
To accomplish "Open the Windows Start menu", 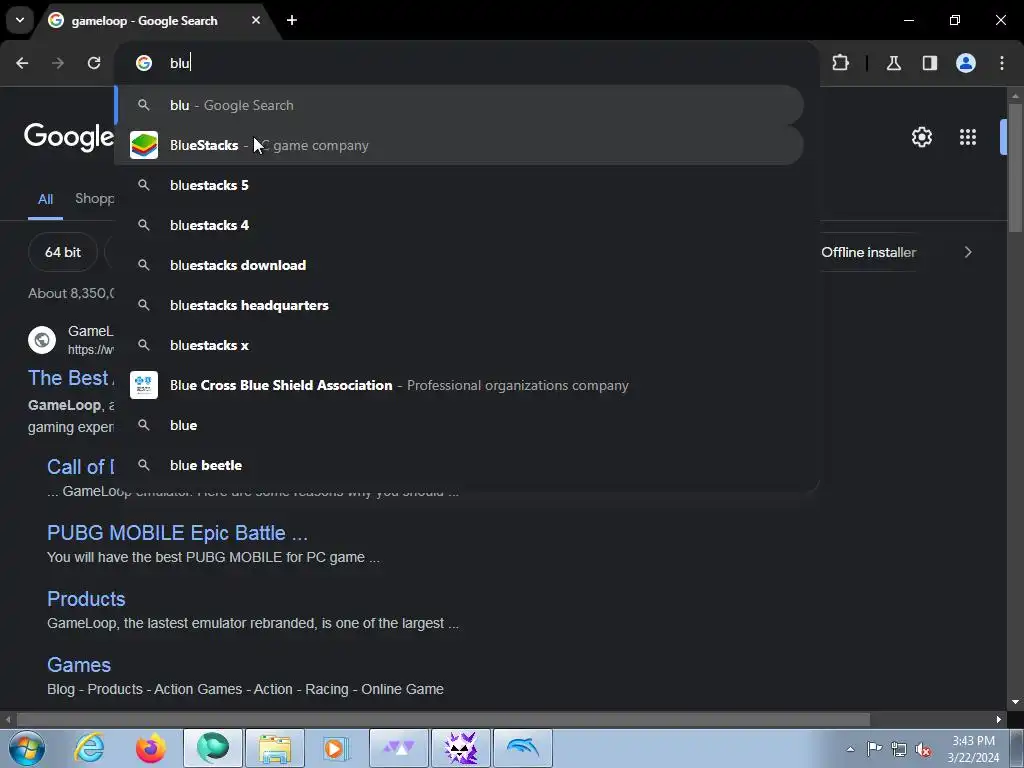I will click(x=27, y=748).
